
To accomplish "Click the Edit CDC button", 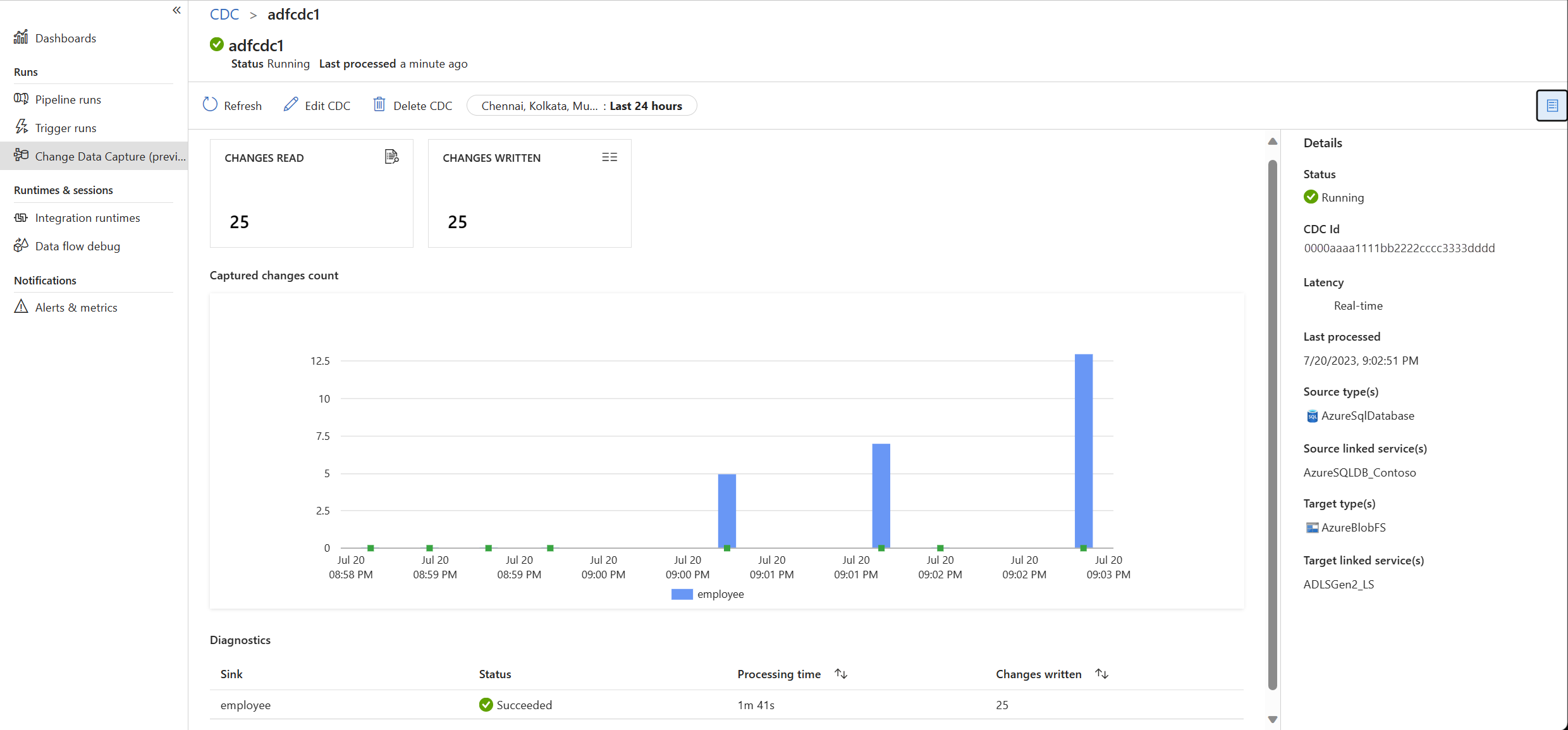I will point(317,105).
